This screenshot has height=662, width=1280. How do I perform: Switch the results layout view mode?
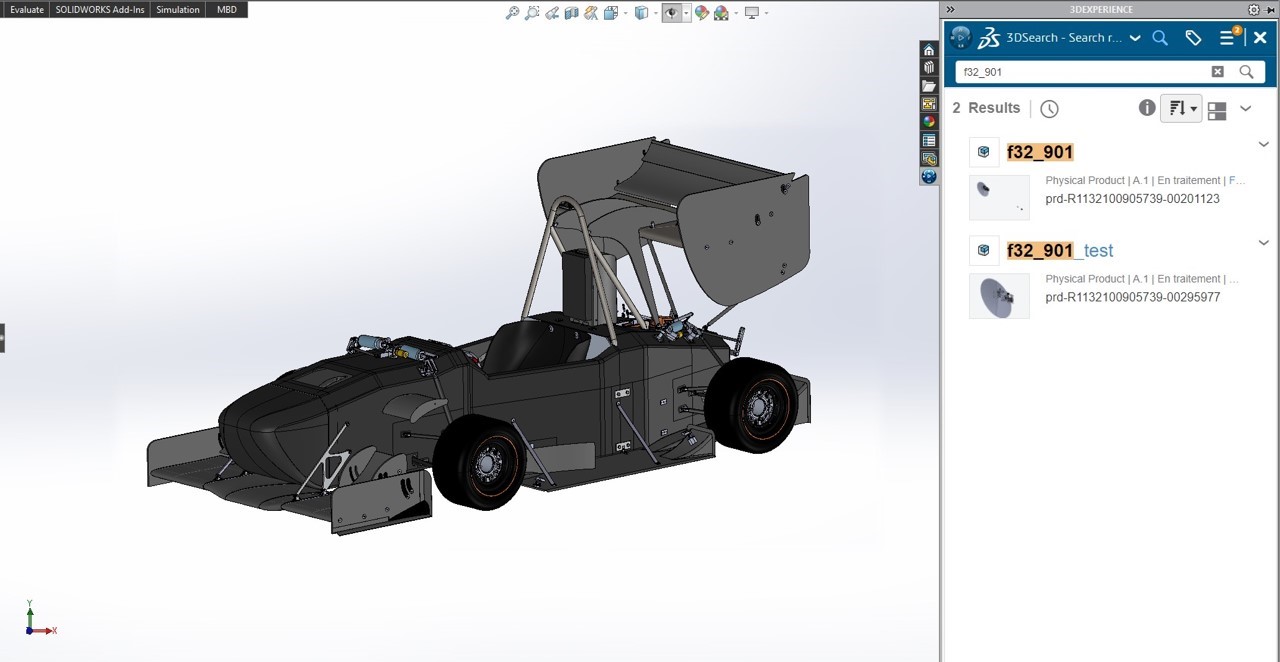pyautogui.click(x=1216, y=111)
